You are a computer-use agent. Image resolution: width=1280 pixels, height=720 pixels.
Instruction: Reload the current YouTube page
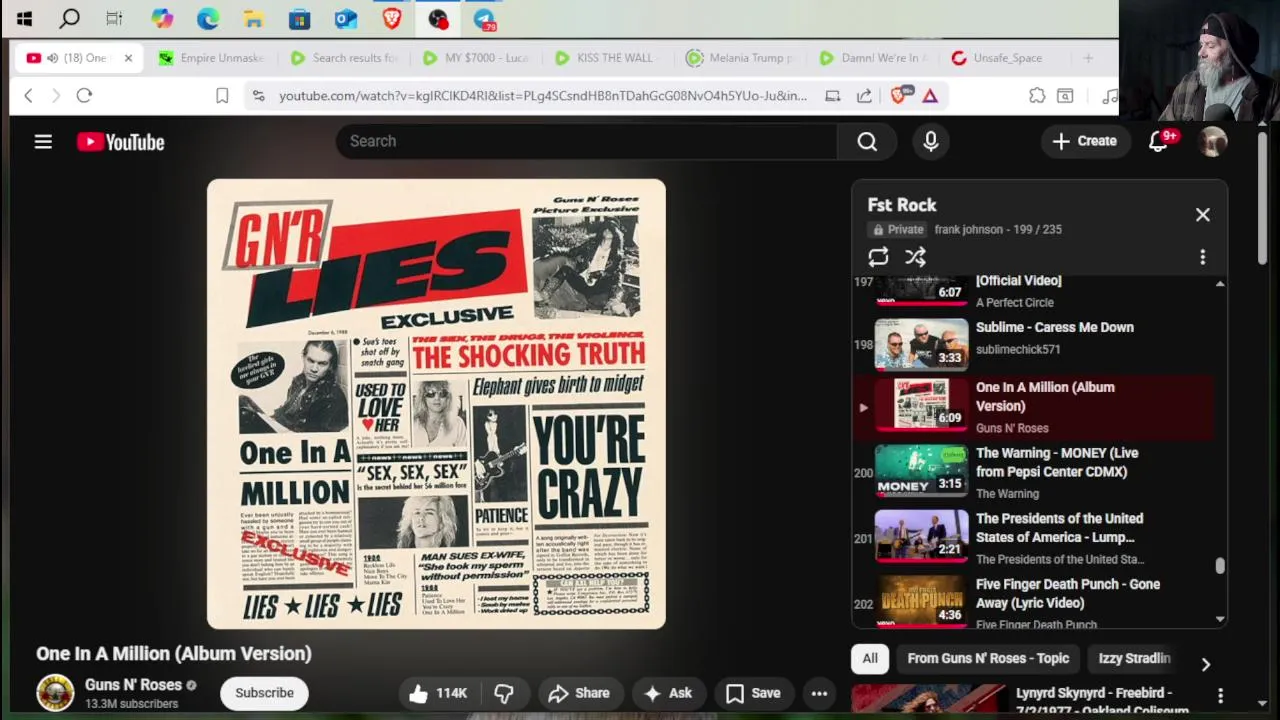click(84, 95)
